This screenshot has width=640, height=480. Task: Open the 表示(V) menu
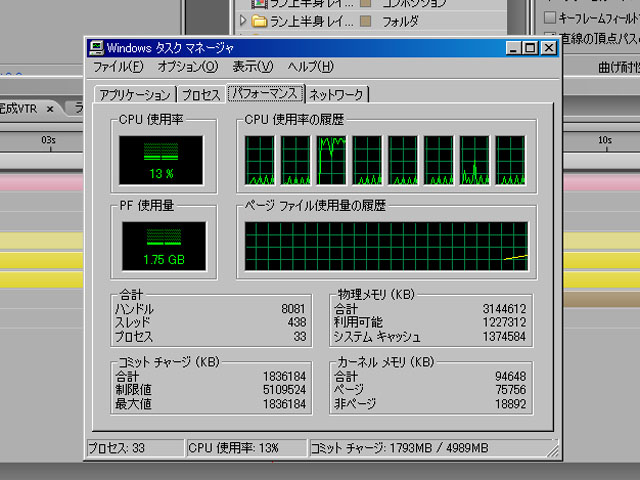pos(253,67)
